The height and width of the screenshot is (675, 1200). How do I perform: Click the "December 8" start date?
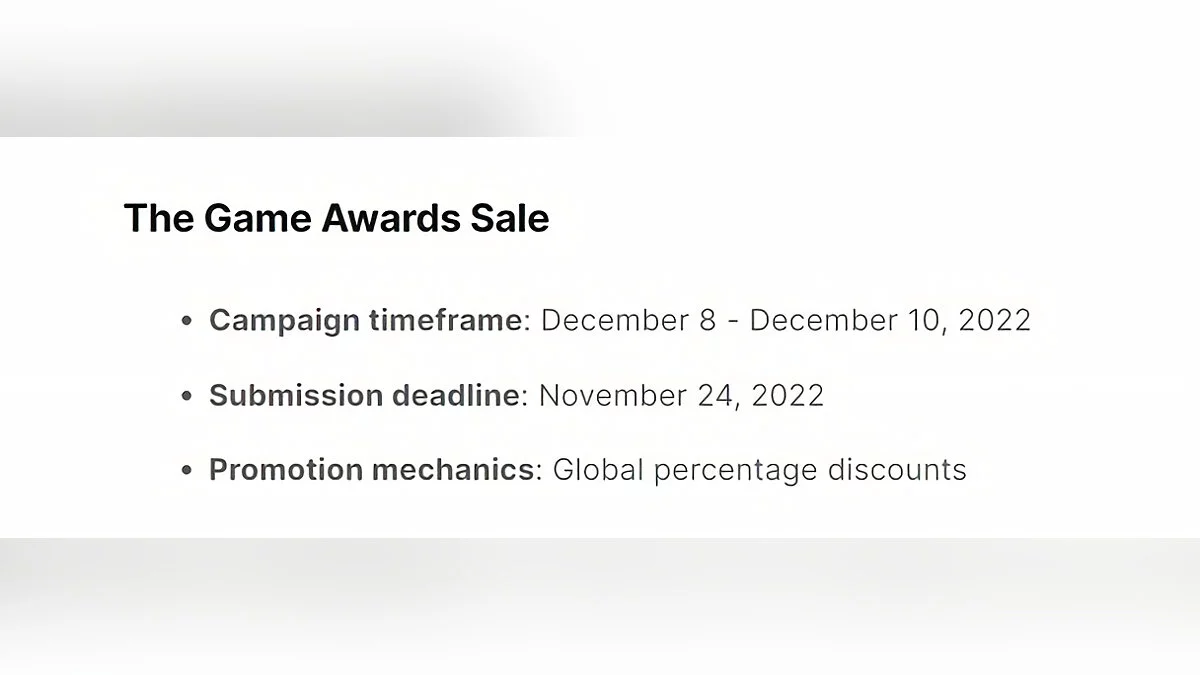(x=628, y=320)
